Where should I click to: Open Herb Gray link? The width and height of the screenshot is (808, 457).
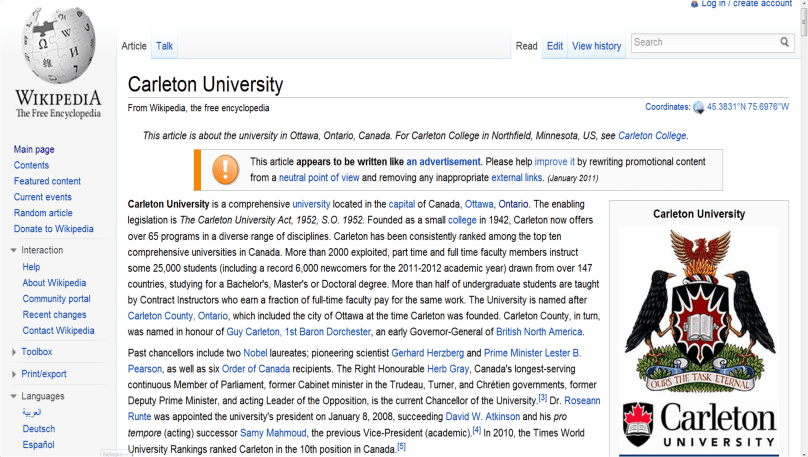coord(448,369)
